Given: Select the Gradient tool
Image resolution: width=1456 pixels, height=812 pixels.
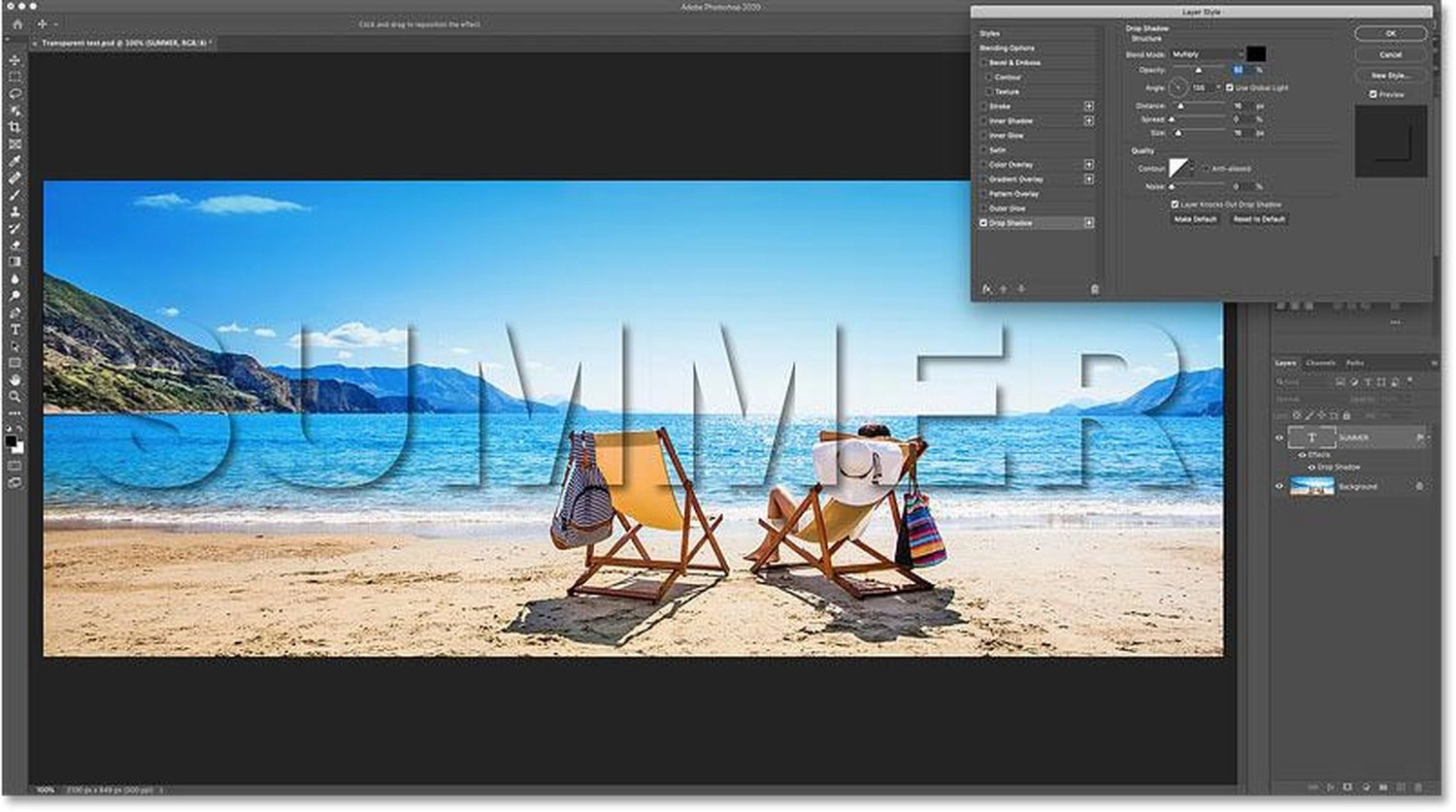Looking at the screenshot, I should [x=15, y=262].
